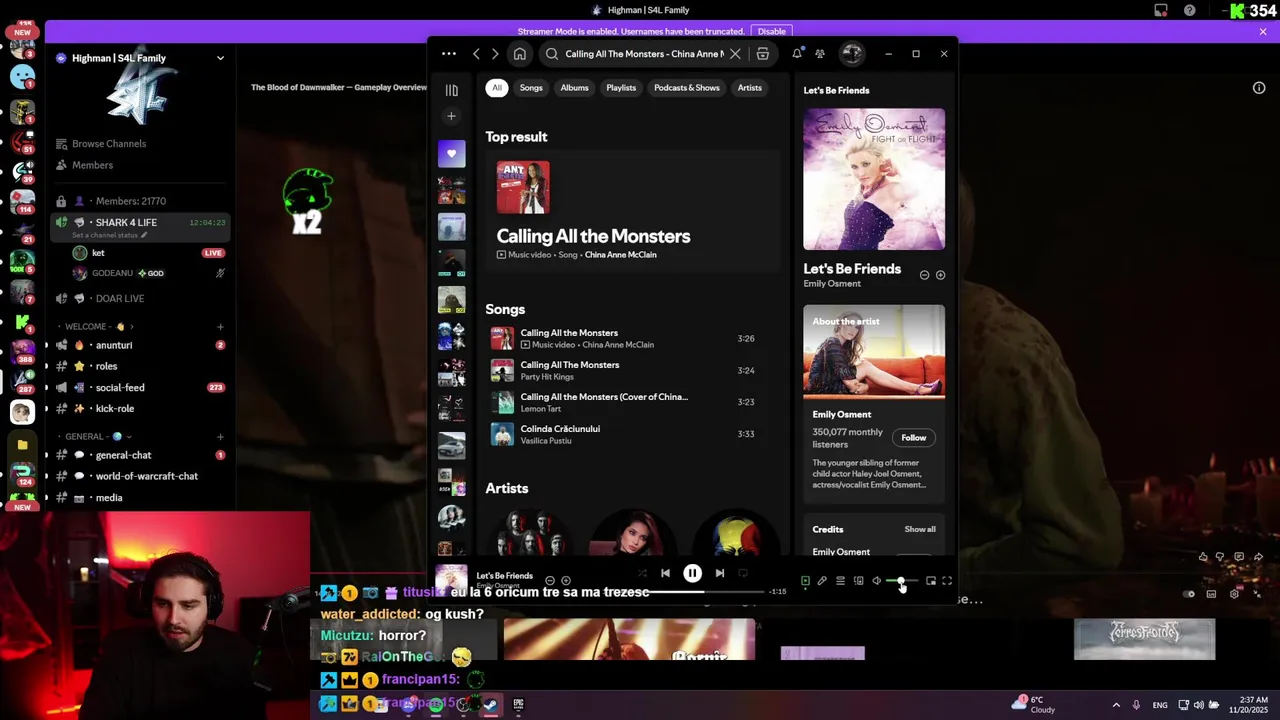
Task: Filter search results by Songs
Action: 531,88
